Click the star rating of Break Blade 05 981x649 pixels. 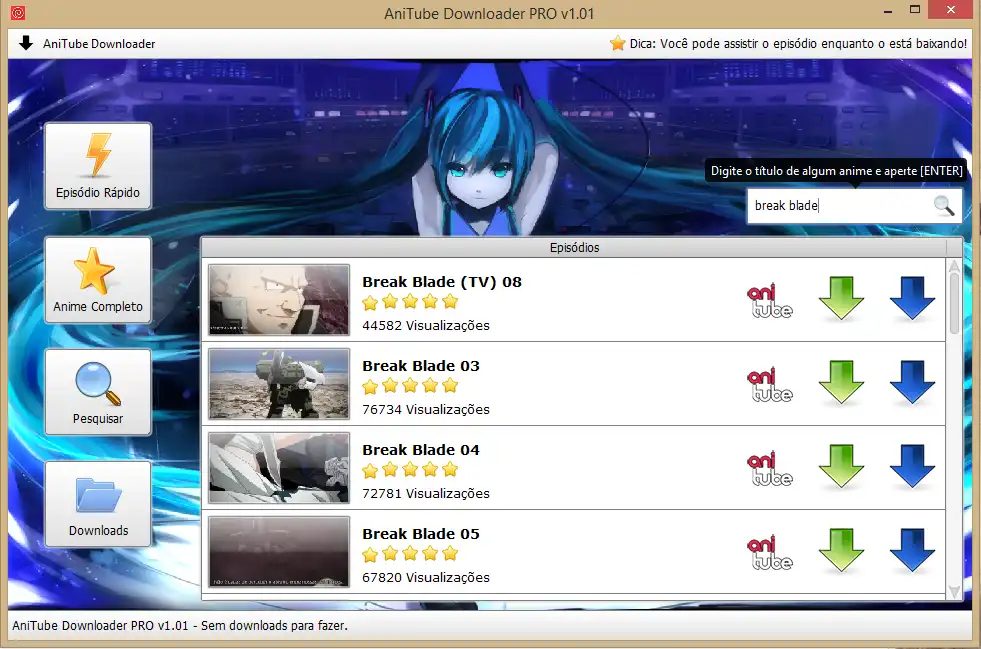(410, 554)
